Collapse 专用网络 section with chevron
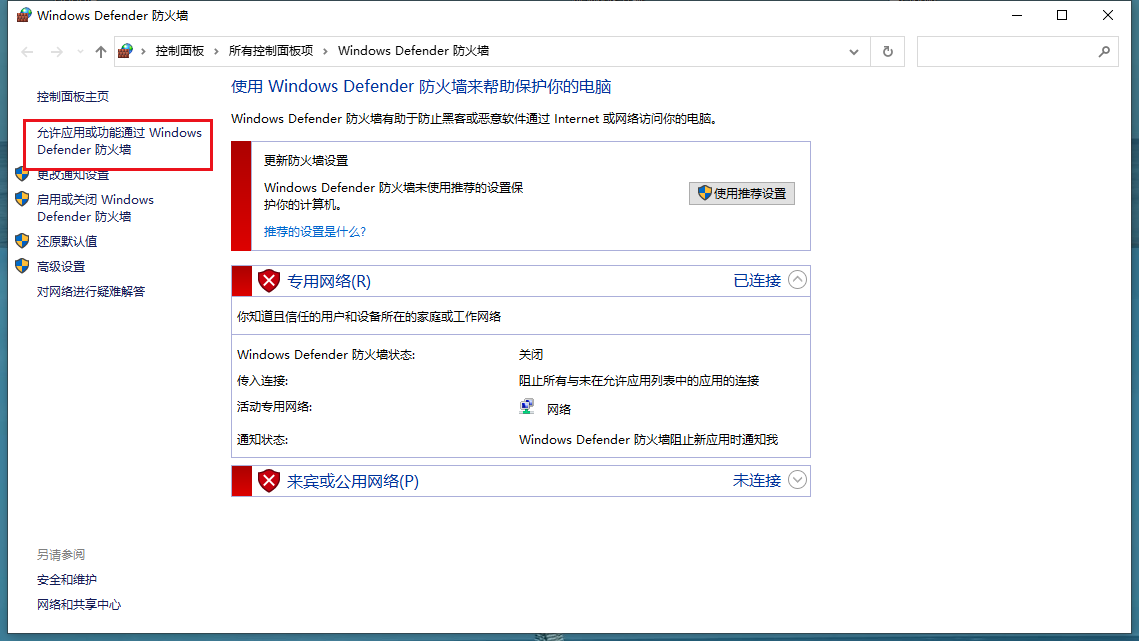Viewport: 1139px width, 641px height. (x=797, y=280)
